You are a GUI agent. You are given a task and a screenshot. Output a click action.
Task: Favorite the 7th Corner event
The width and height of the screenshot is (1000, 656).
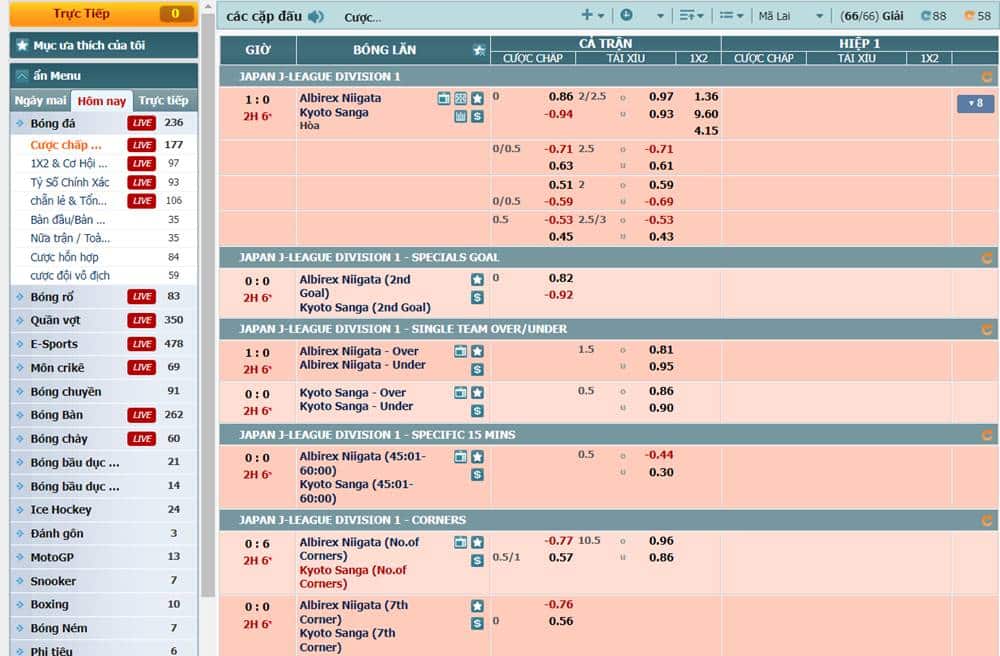477,606
